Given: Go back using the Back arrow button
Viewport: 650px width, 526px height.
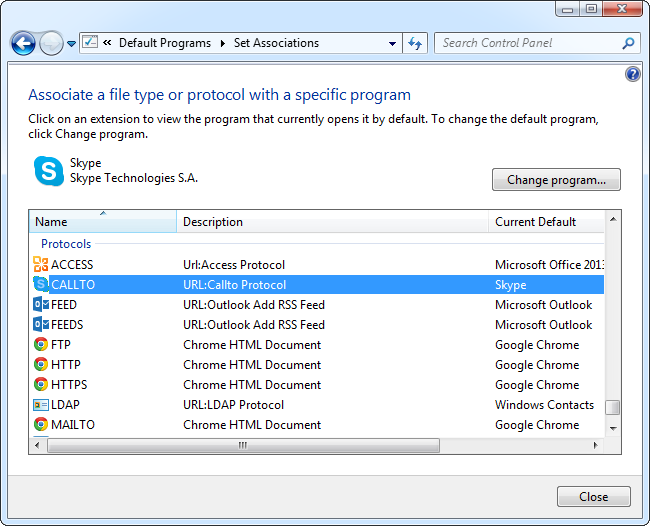Looking at the screenshot, I should [x=23, y=43].
